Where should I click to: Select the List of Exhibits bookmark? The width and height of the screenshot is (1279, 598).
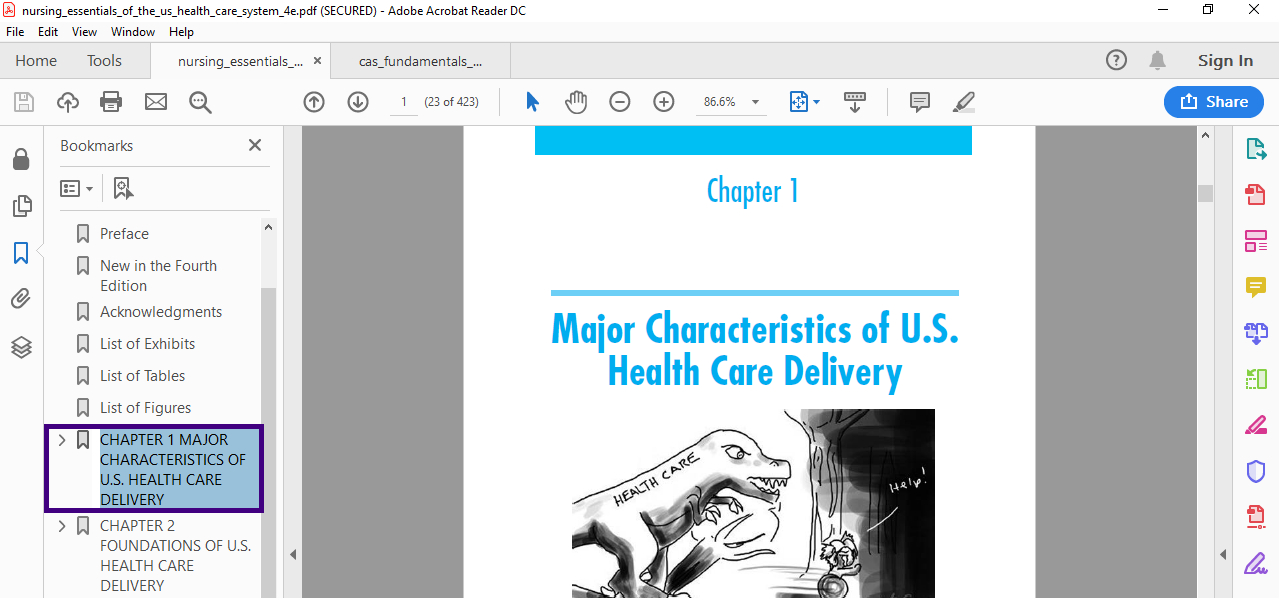click(x=147, y=344)
